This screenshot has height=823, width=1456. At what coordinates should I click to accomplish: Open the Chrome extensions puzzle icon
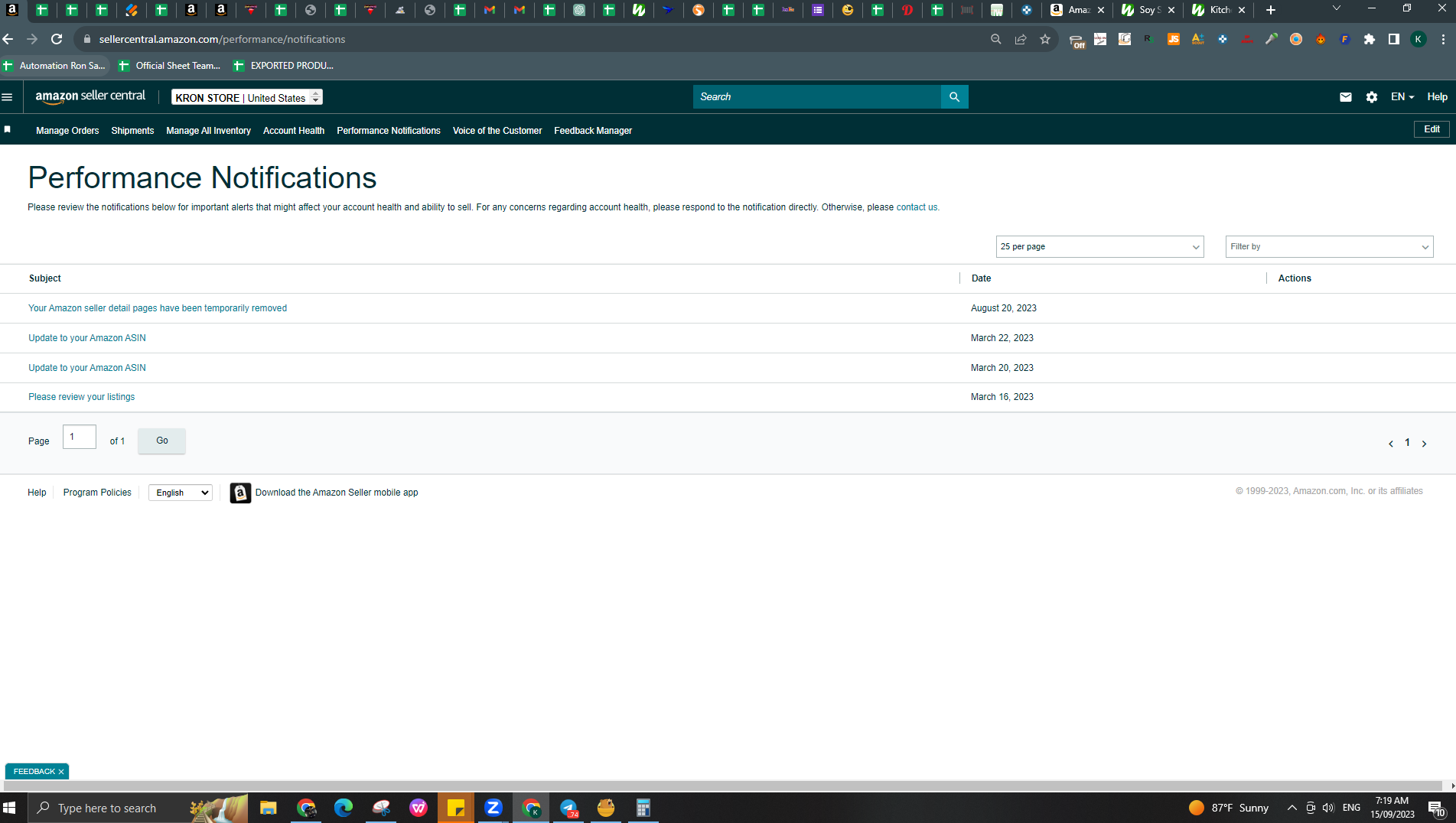pyautogui.click(x=1370, y=39)
